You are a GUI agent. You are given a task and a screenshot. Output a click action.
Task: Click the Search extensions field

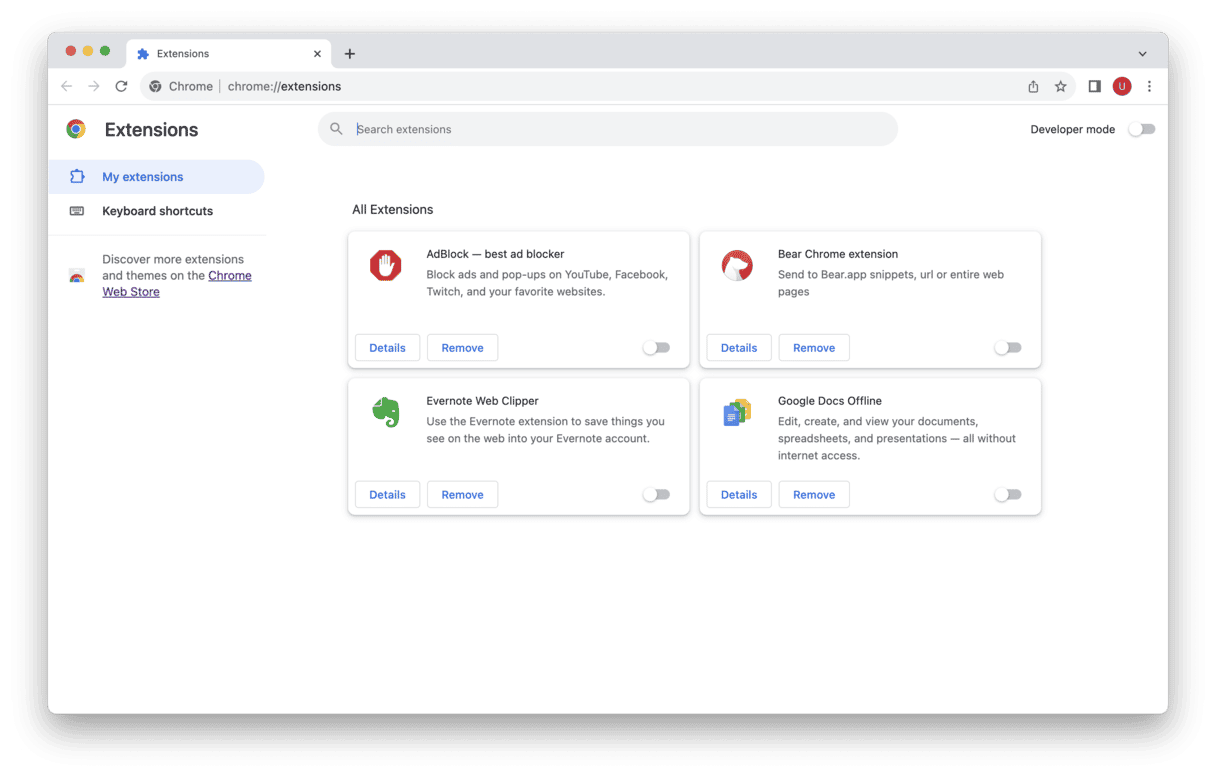click(x=620, y=129)
